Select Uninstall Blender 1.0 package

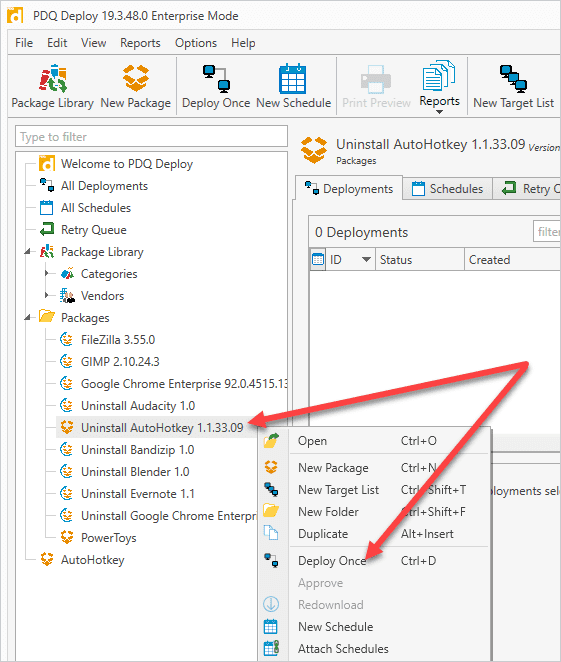coord(135,471)
